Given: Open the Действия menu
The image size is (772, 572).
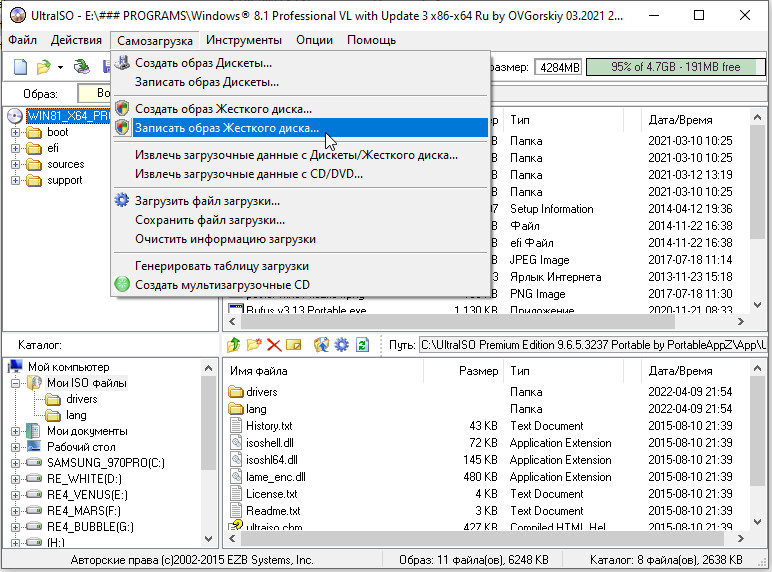Looking at the screenshot, I should [x=76, y=40].
